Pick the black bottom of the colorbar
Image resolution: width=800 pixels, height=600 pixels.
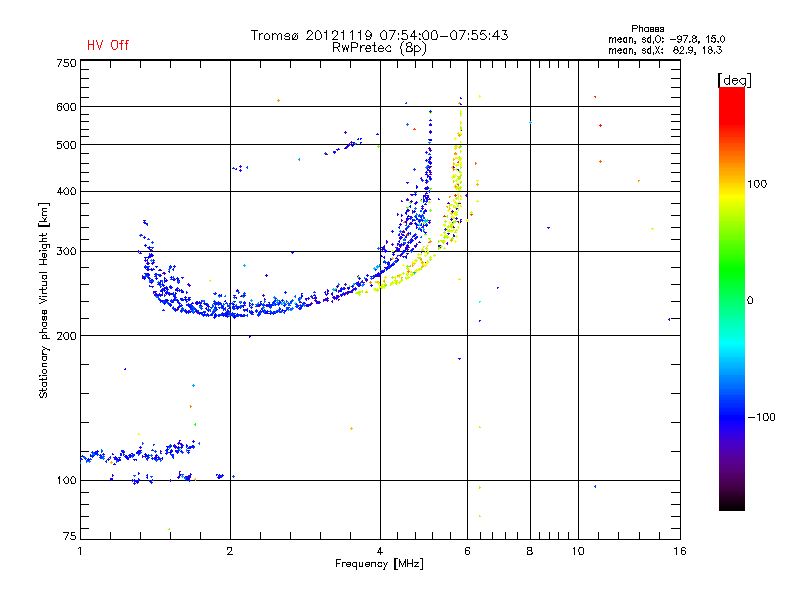click(731, 504)
